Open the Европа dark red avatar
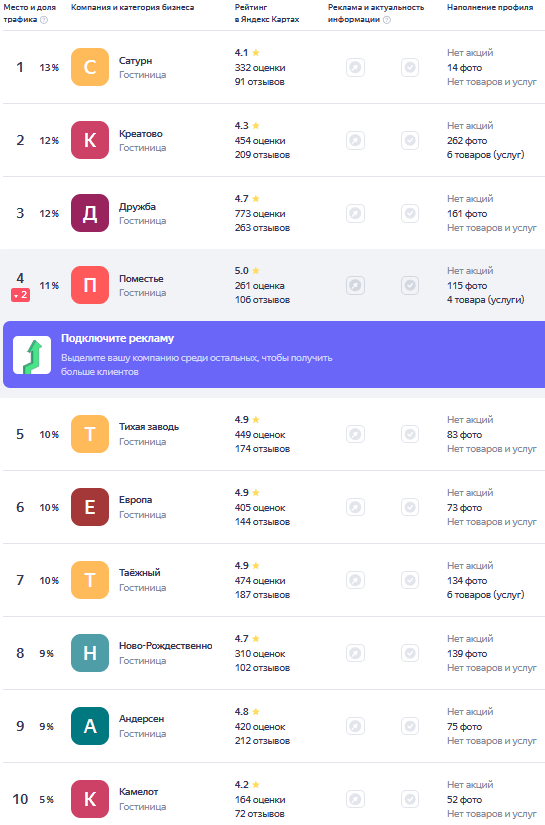This screenshot has width=545, height=825. tap(90, 507)
